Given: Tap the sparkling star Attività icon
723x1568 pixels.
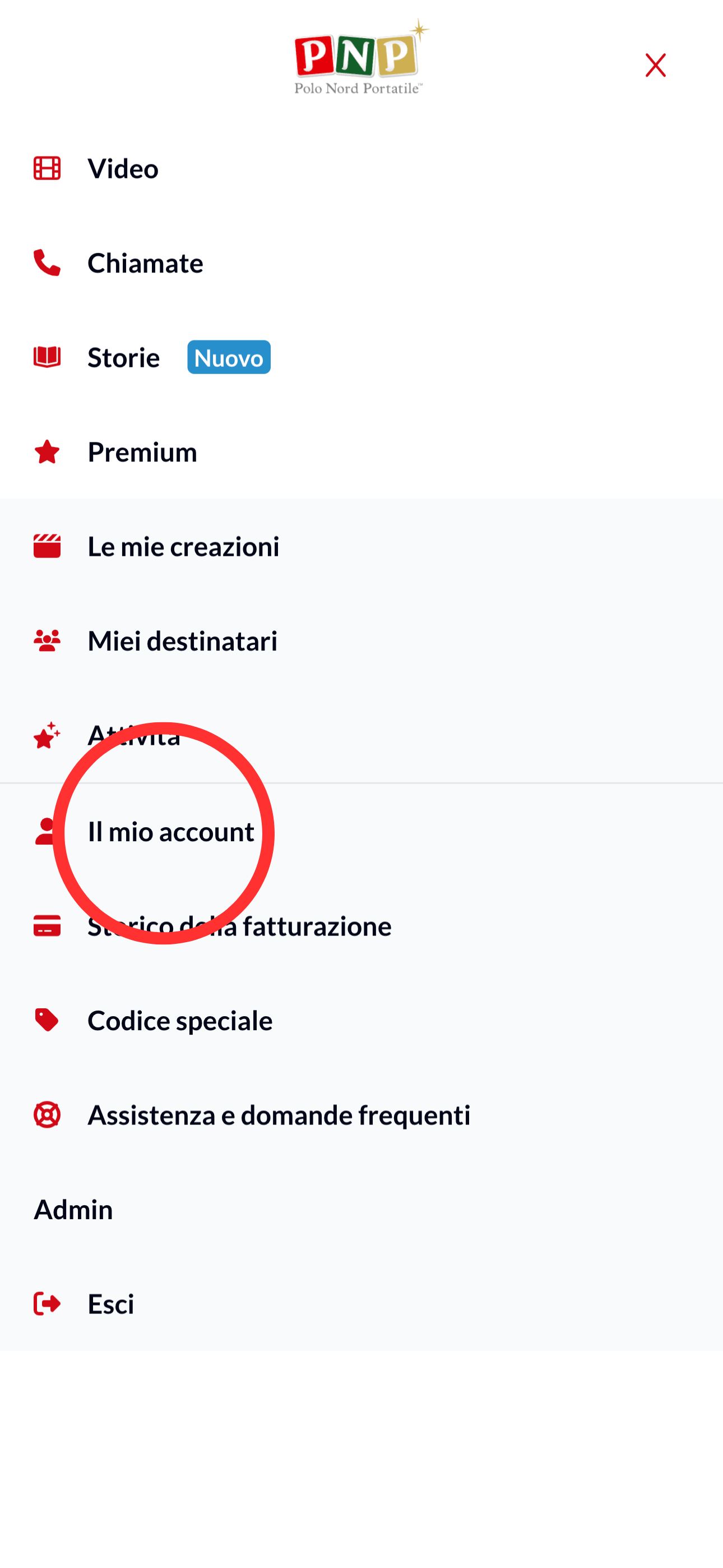Looking at the screenshot, I should 47,735.
